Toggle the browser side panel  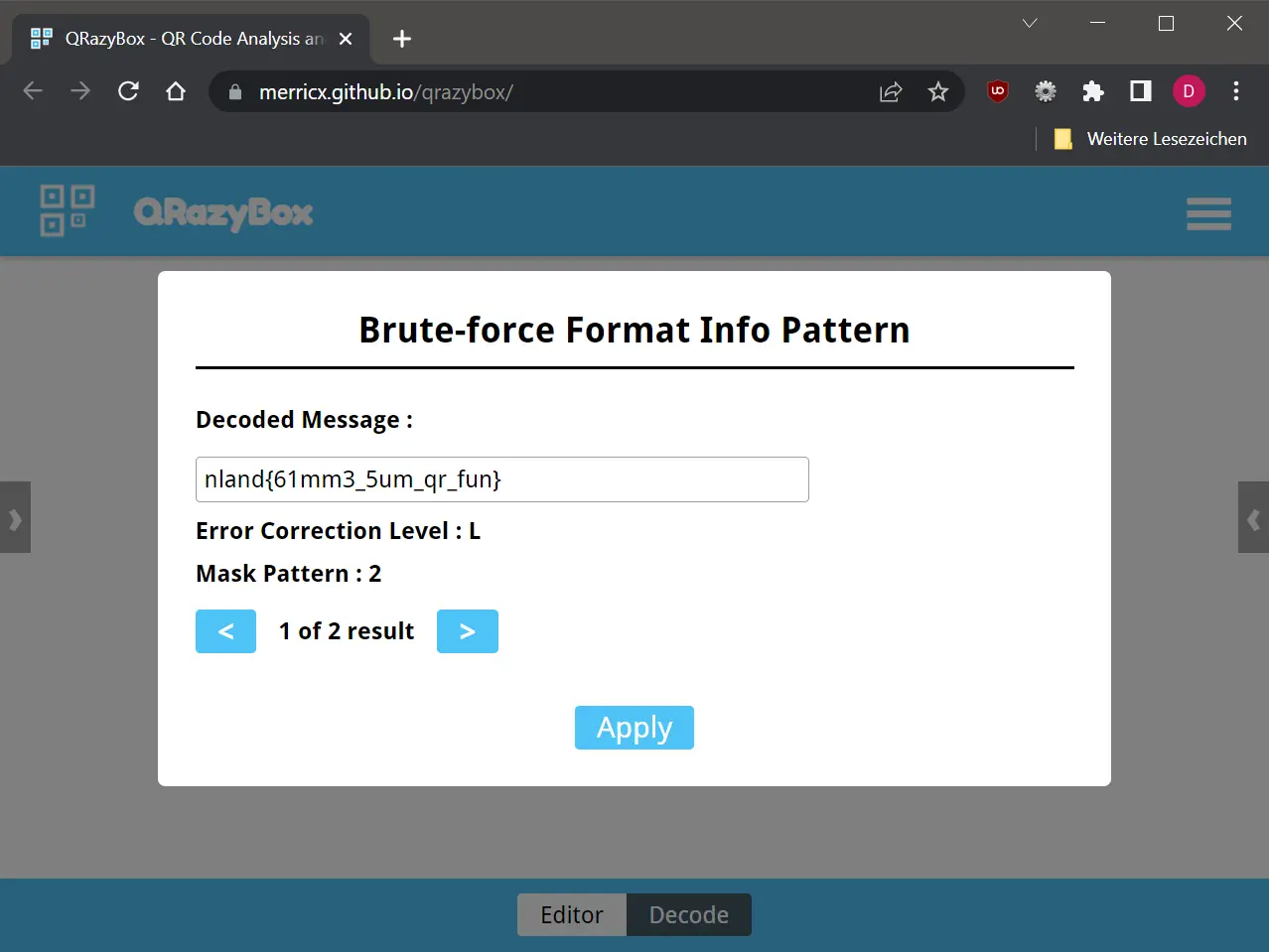click(x=1141, y=91)
